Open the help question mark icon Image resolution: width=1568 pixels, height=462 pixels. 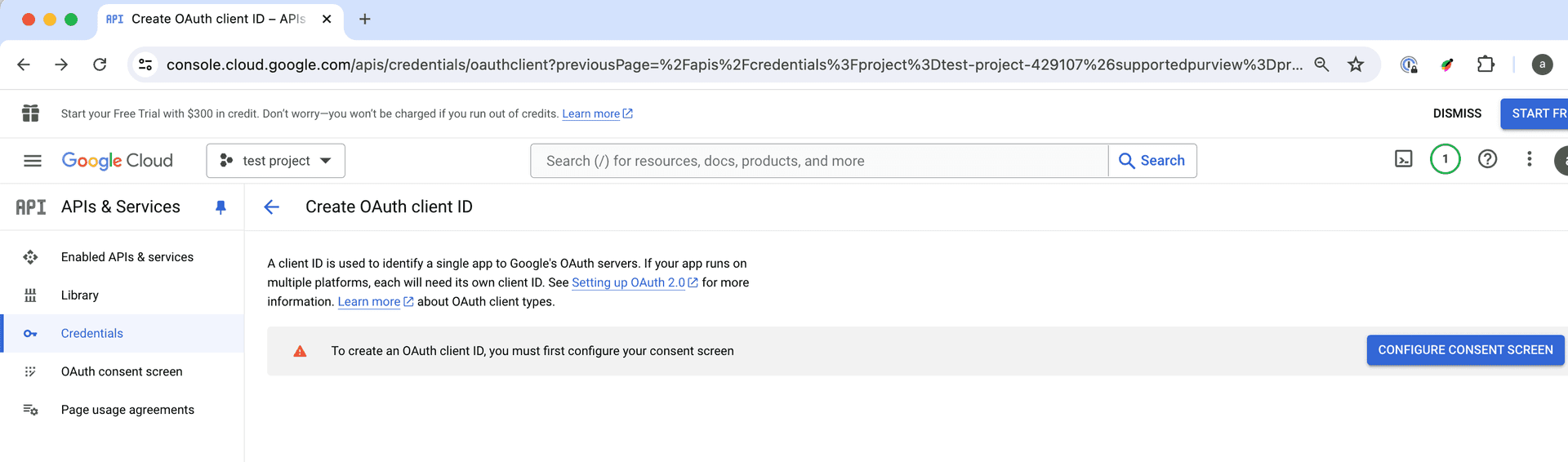pos(1487,159)
